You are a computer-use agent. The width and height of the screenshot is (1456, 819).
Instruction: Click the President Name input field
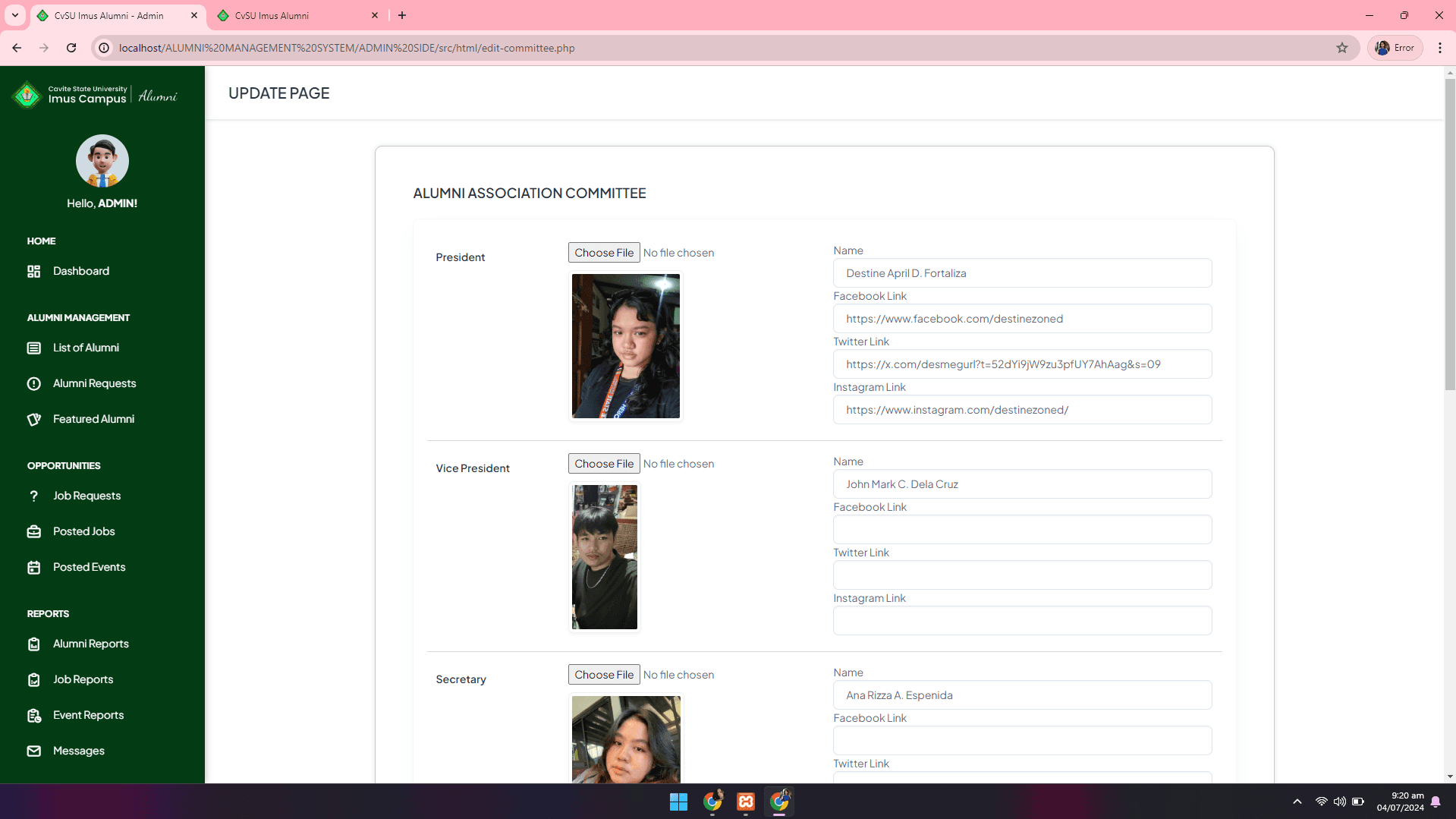click(x=1022, y=273)
